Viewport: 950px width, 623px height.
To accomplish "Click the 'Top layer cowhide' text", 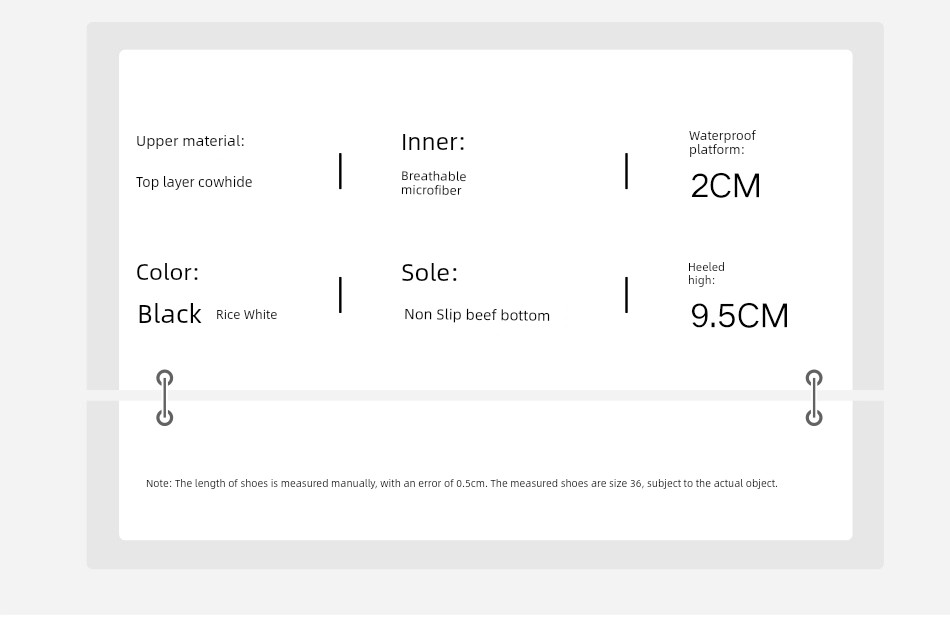I will [x=194, y=182].
